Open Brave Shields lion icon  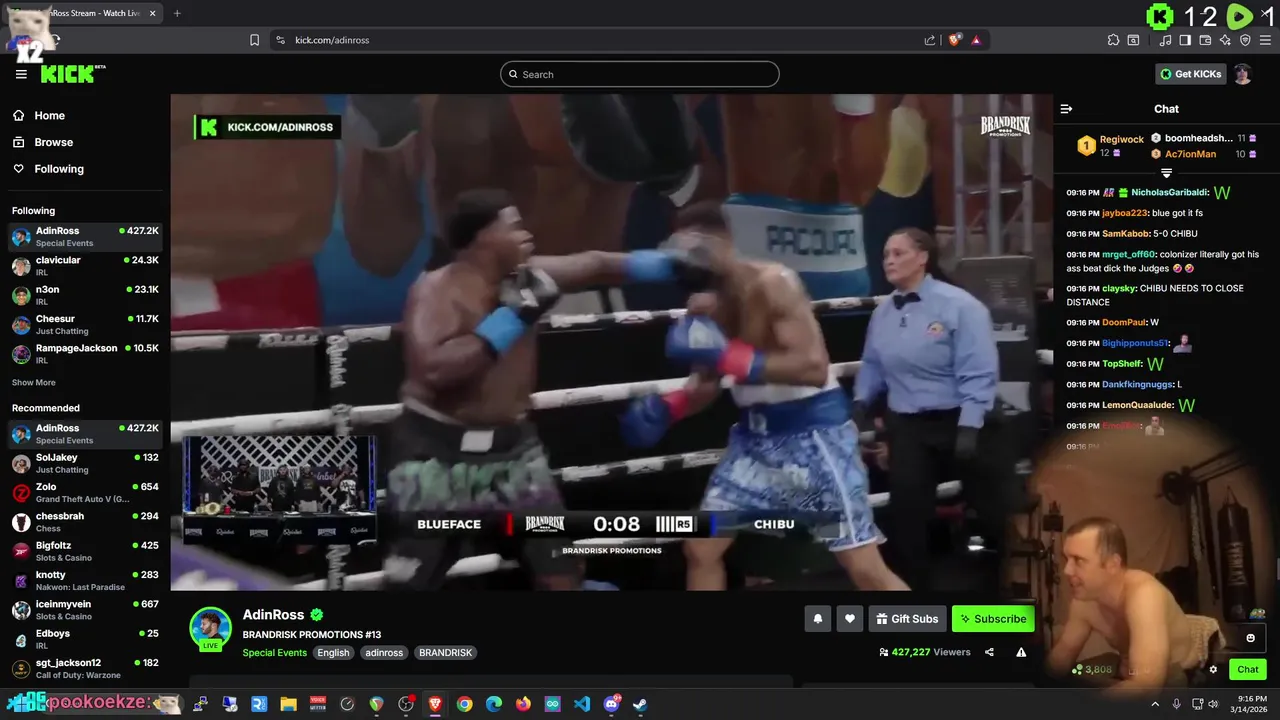(x=955, y=40)
